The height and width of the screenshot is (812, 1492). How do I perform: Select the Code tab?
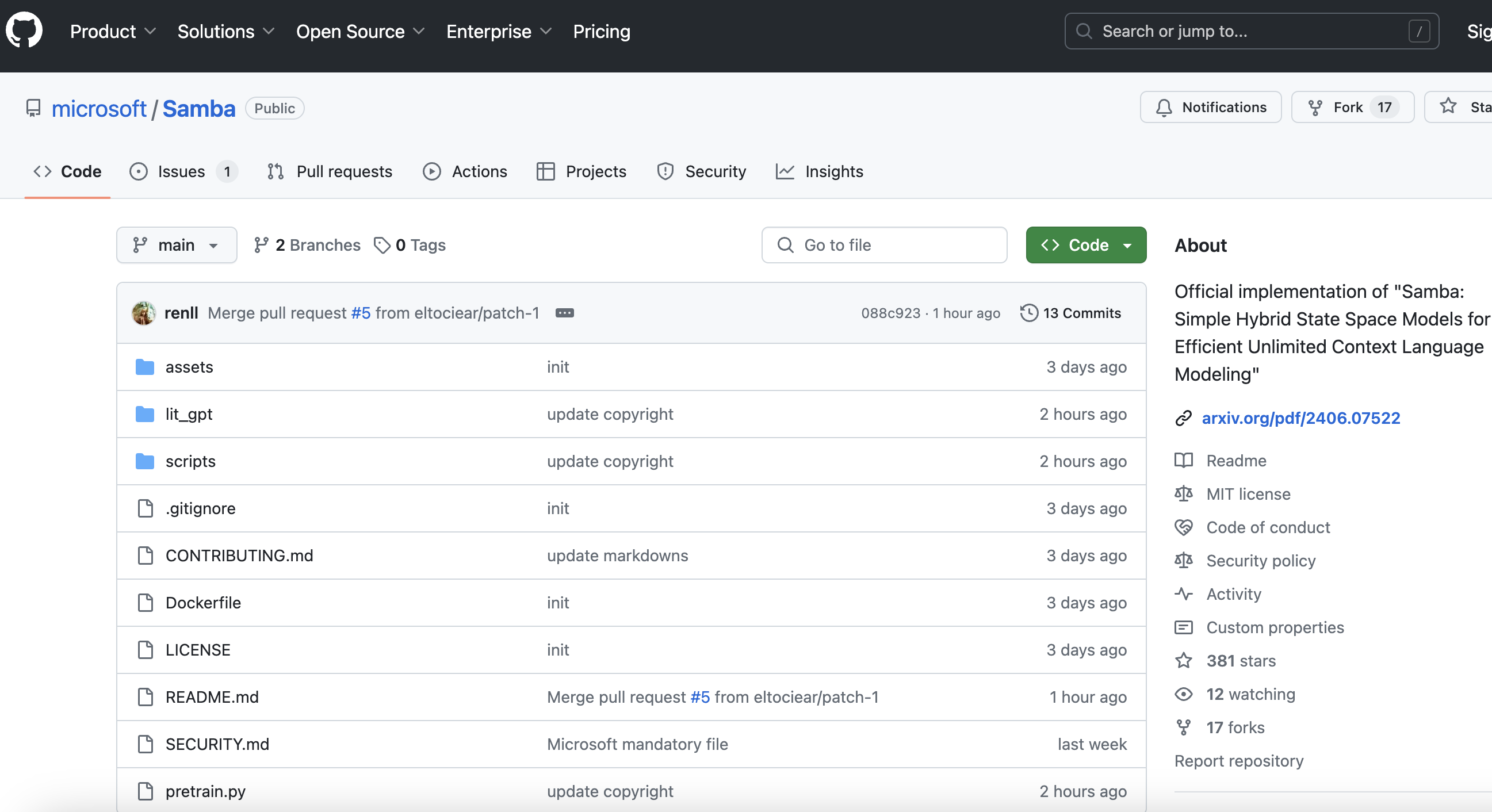coord(67,171)
